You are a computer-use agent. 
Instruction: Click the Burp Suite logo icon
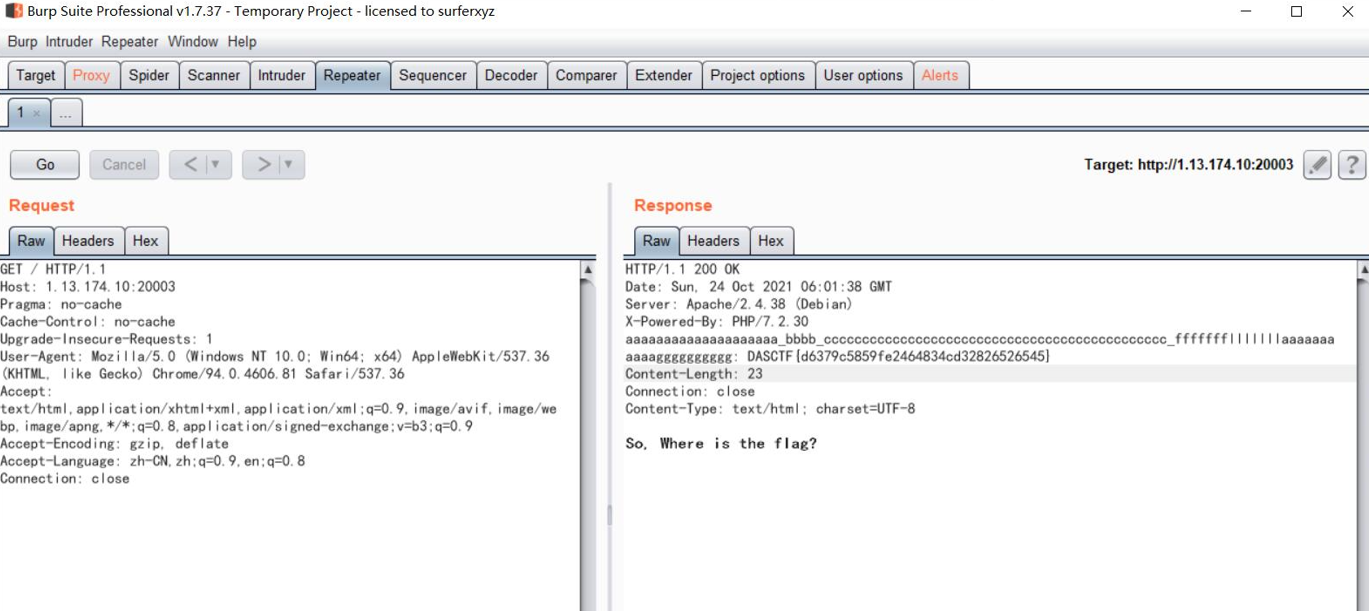(x=13, y=12)
